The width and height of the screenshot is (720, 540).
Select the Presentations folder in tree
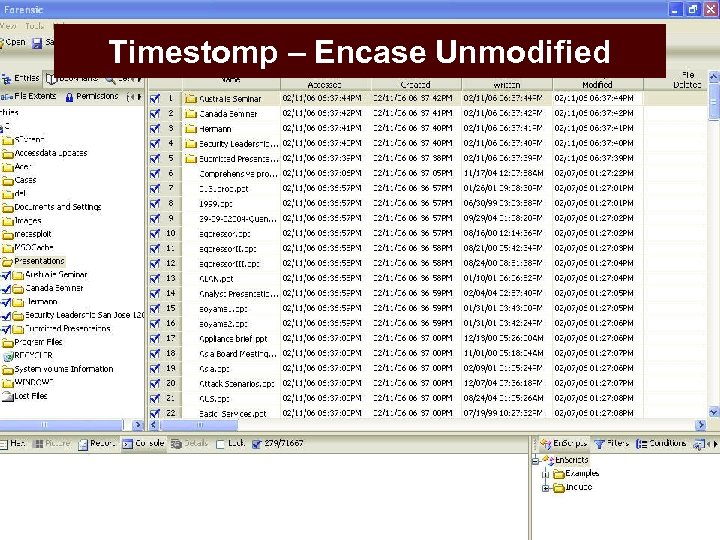(39, 261)
